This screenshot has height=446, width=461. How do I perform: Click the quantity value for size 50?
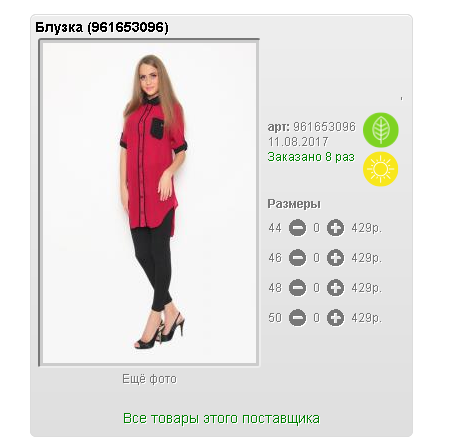[x=316, y=318]
